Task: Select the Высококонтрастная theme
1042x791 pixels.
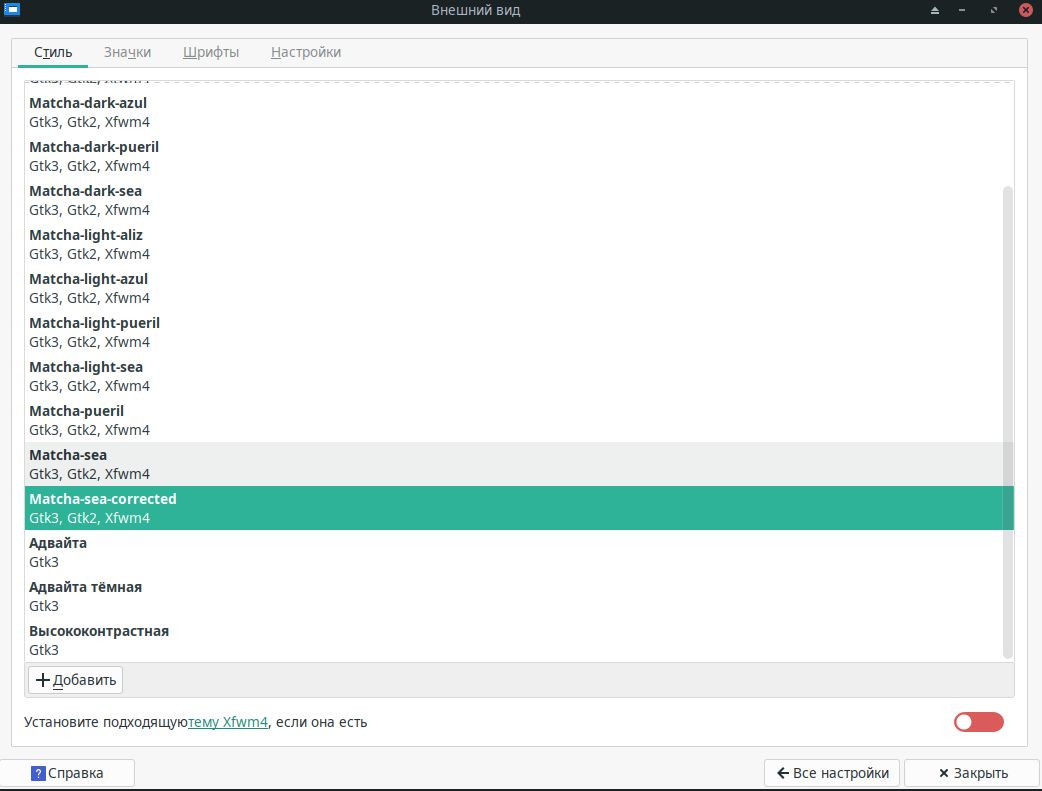Action: (x=98, y=640)
